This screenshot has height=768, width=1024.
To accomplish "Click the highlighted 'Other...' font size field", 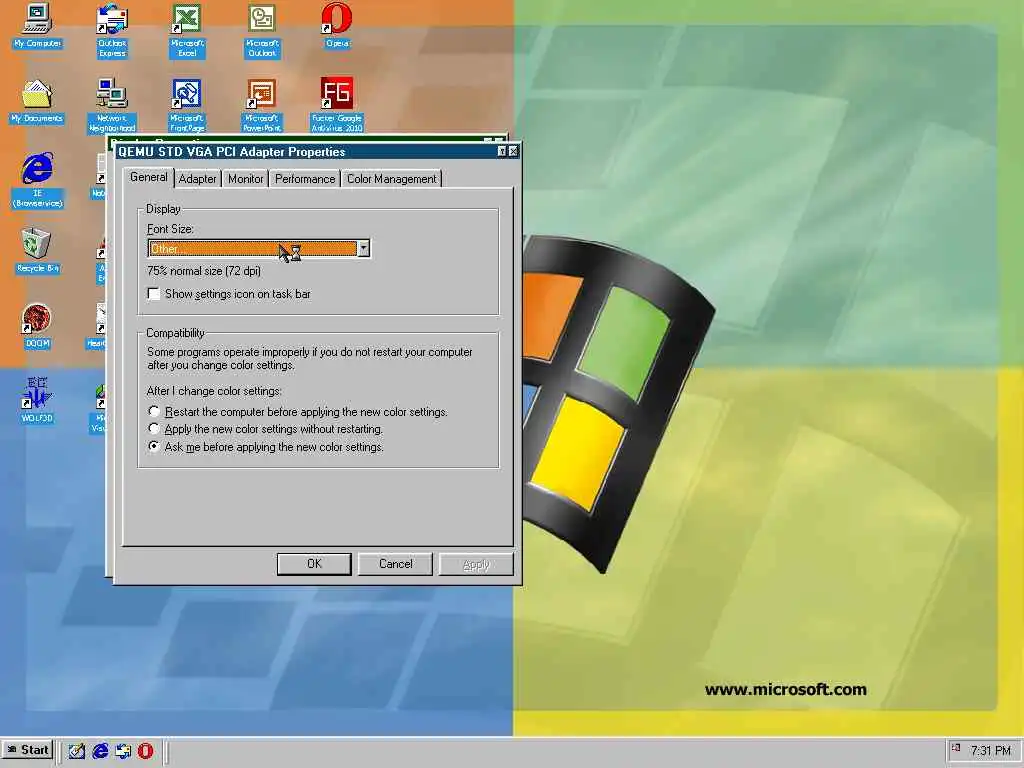I will click(253, 248).
